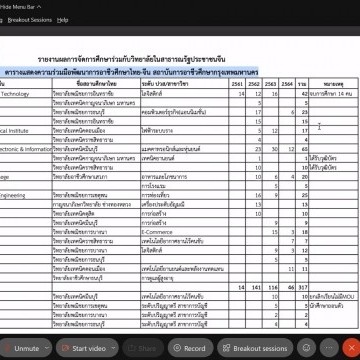Click the red leave meeting button
The height and width of the screenshot is (360, 360).
tap(351, 348)
